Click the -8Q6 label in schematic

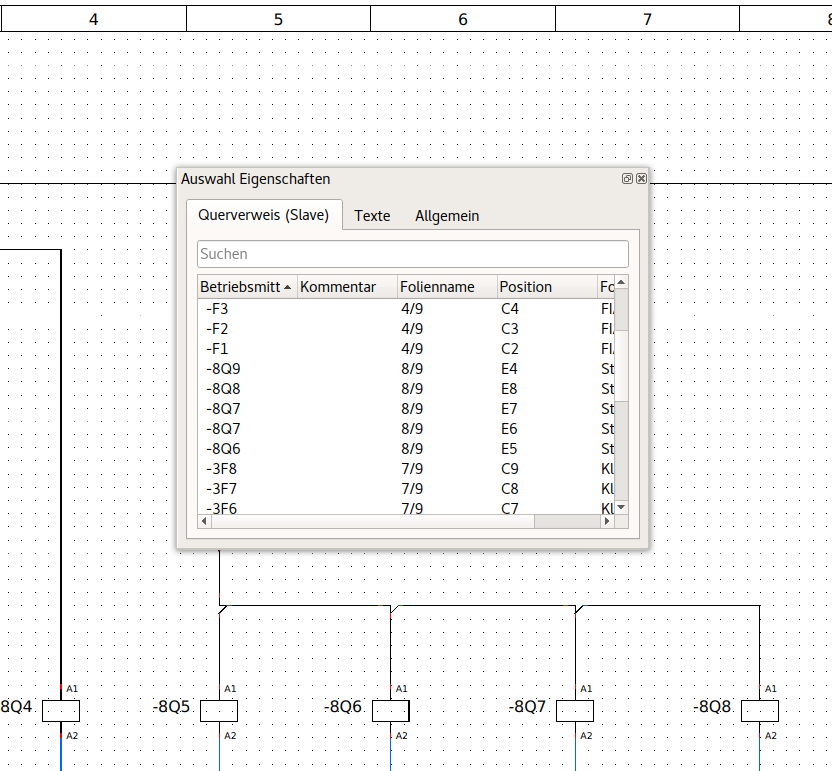click(x=343, y=707)
